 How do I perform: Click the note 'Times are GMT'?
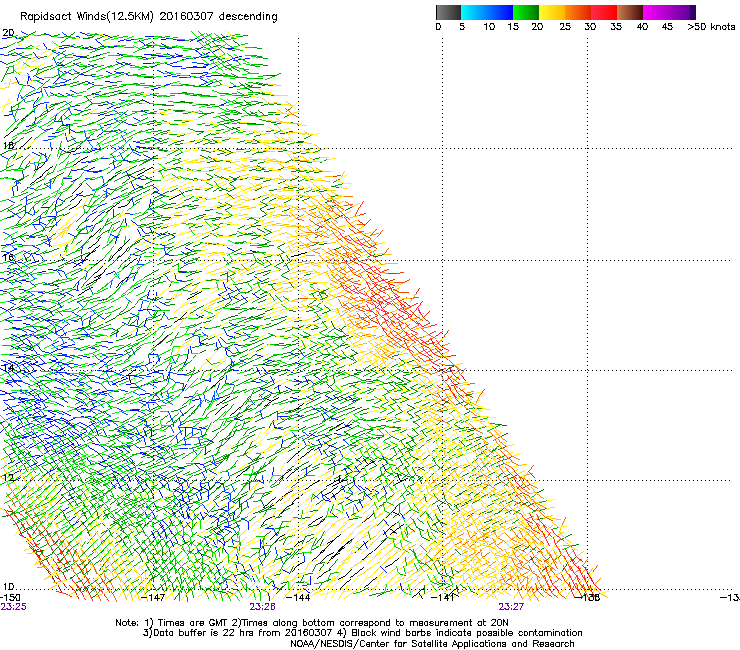[193, 623]
